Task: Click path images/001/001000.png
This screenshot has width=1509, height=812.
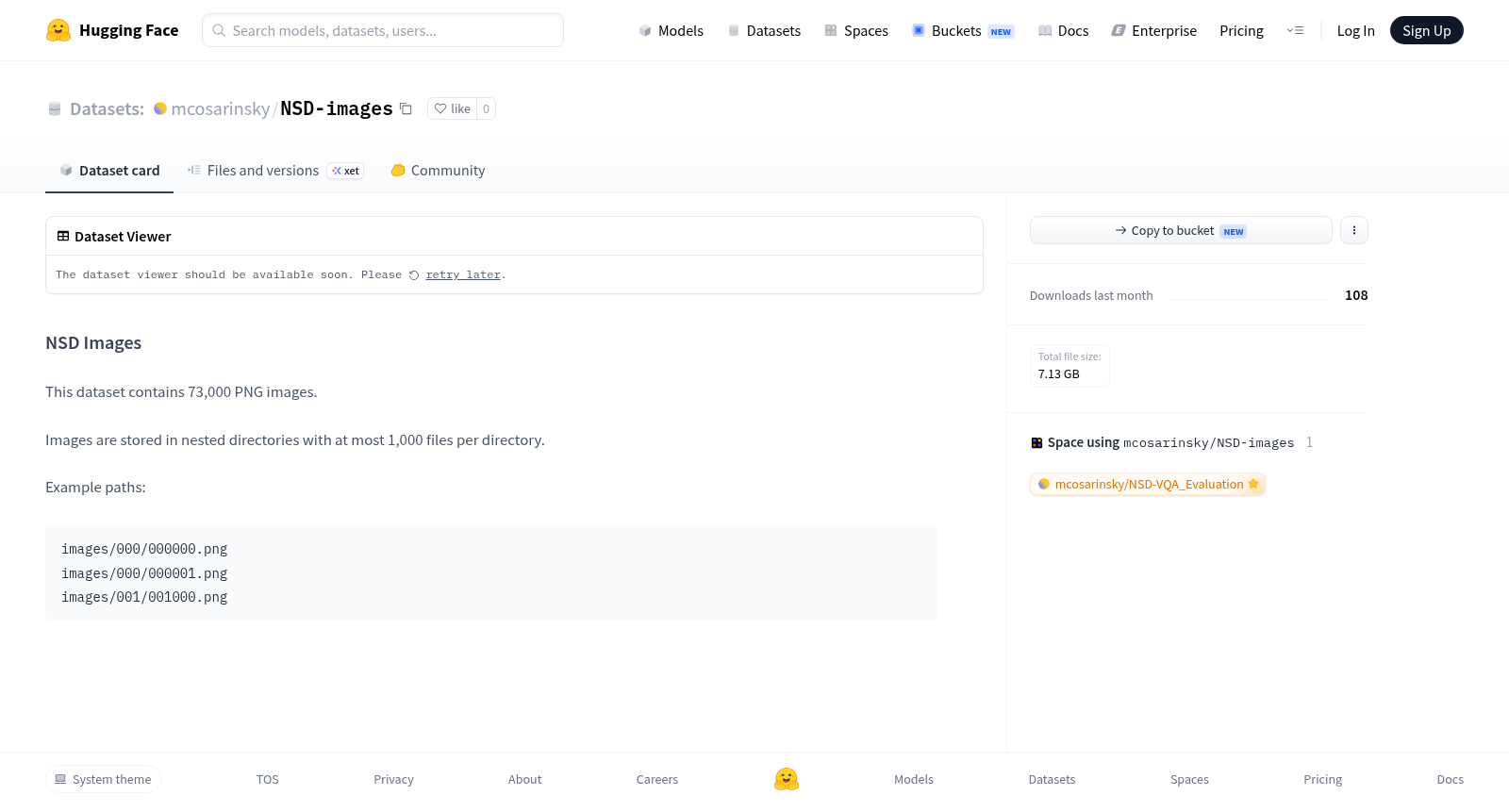Action: click(x=144, y=597)
